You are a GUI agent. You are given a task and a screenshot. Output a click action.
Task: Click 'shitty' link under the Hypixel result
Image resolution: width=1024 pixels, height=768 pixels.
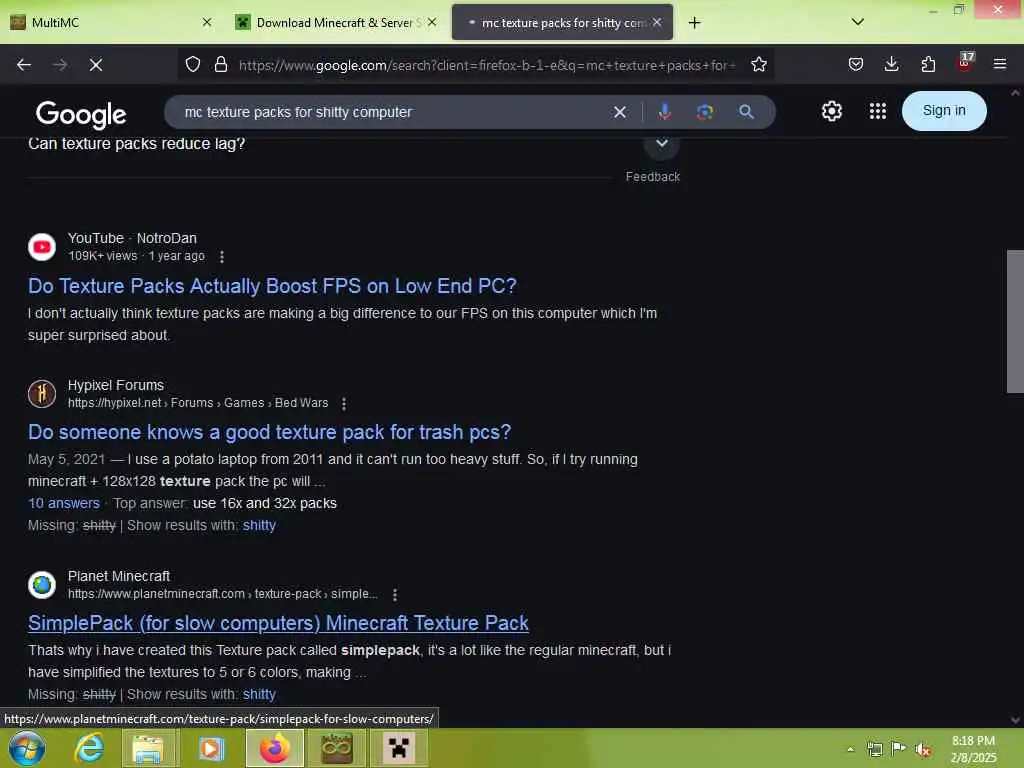tap(259, 526)
